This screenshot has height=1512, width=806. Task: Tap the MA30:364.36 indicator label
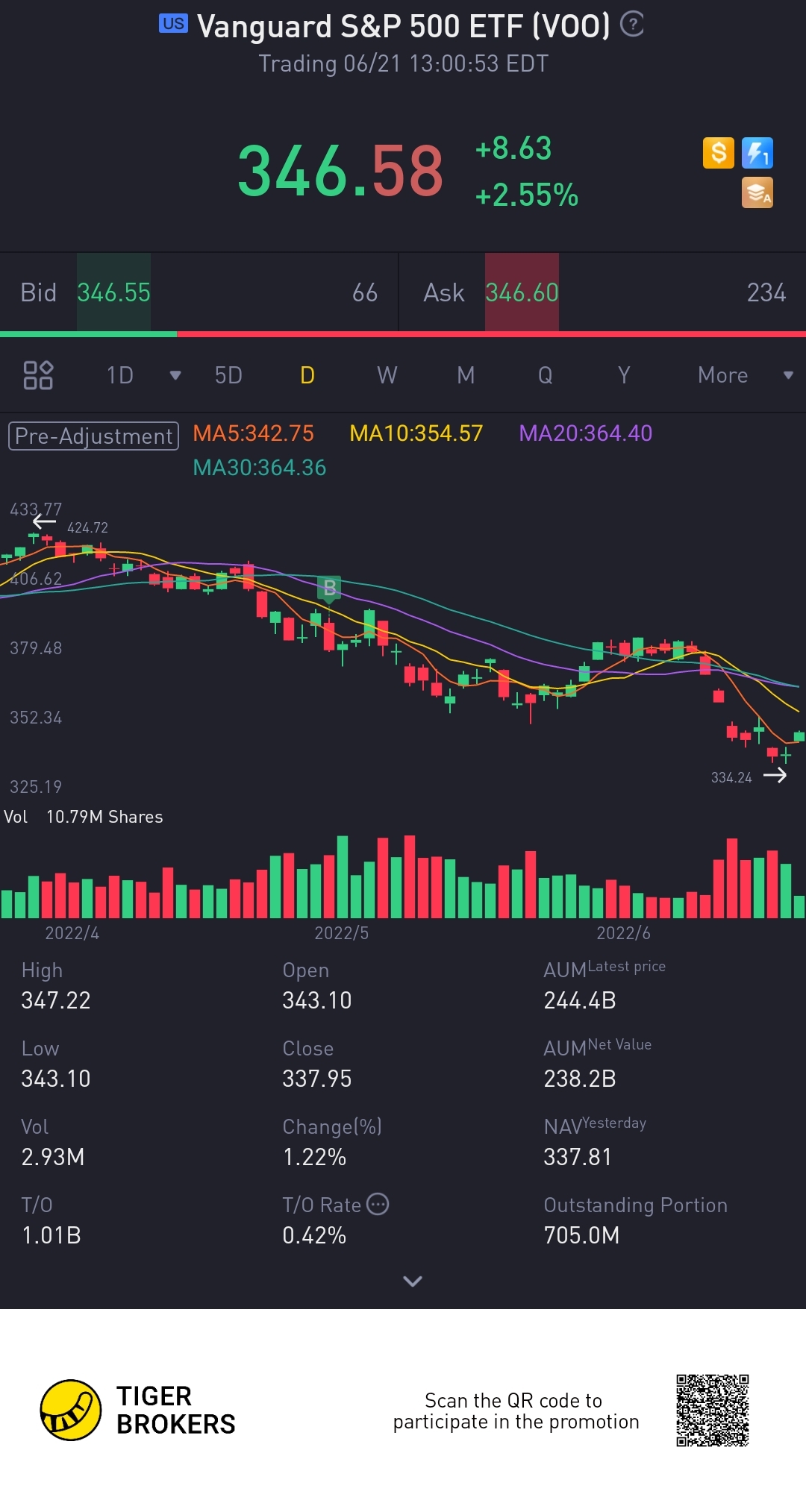tap(260, 468)
